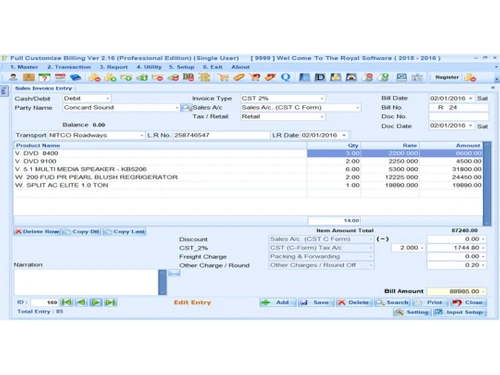Go to the next entry record

coord(96,302)
